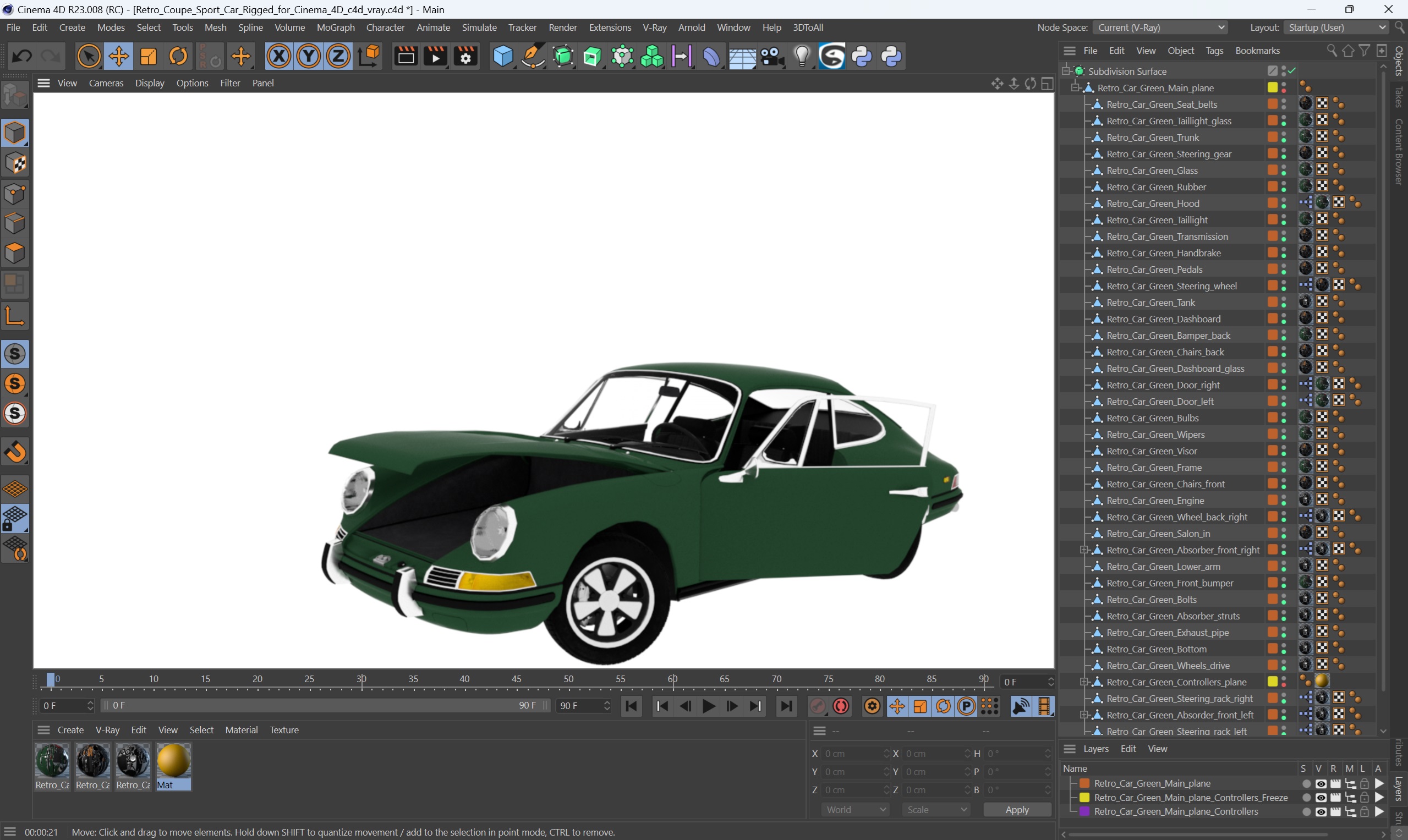Toggle visibility of Retro_Car_Green_Main_plane layer

pos(1321,784)
